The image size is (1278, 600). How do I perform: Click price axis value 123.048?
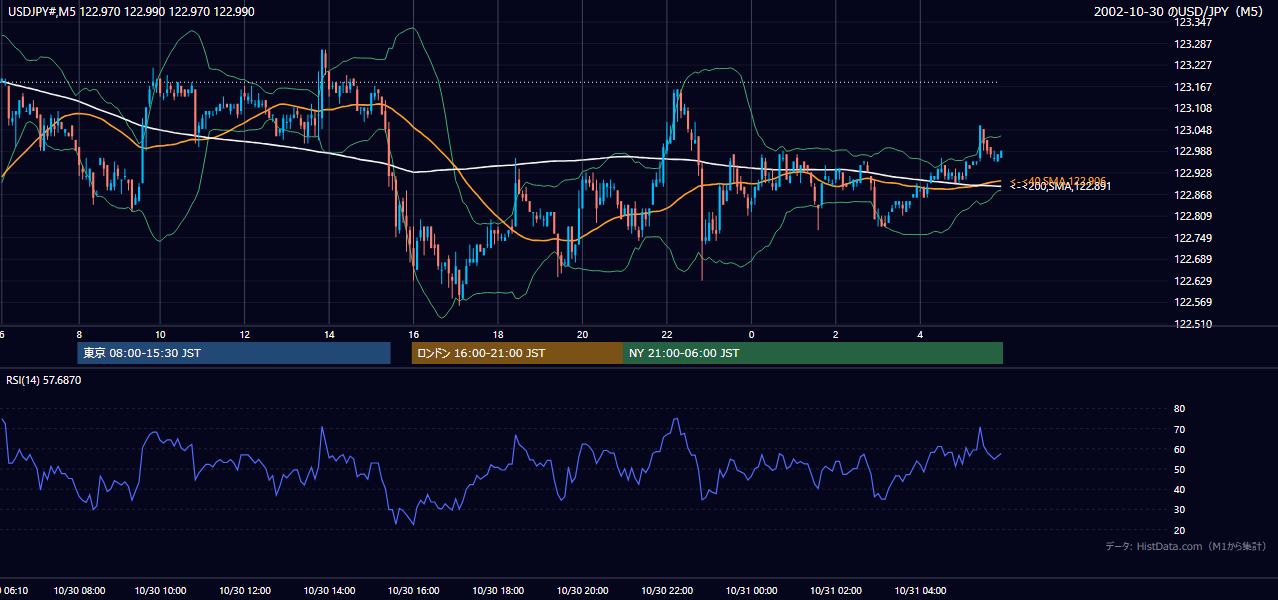coord(1193,130)
